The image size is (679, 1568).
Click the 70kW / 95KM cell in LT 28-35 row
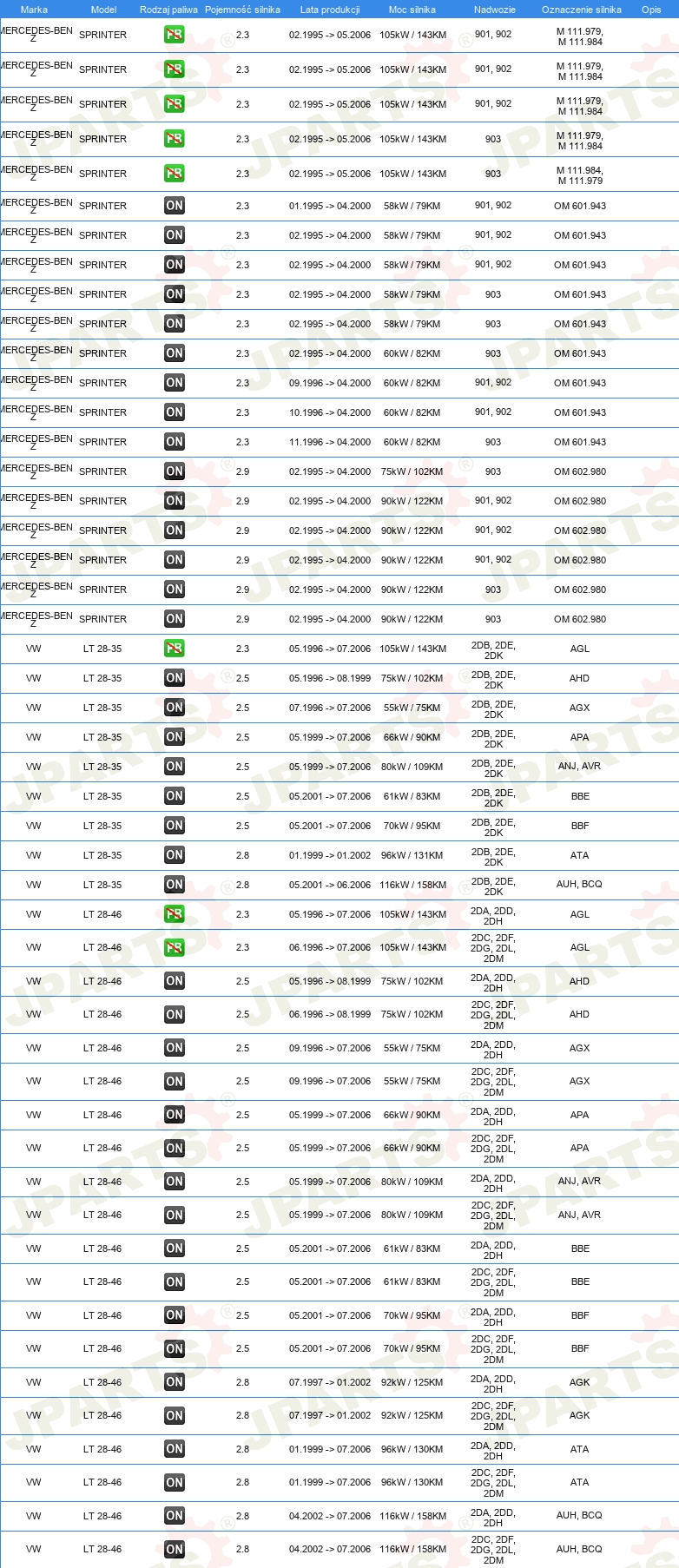pyautogui.click(x=412, y=826)
